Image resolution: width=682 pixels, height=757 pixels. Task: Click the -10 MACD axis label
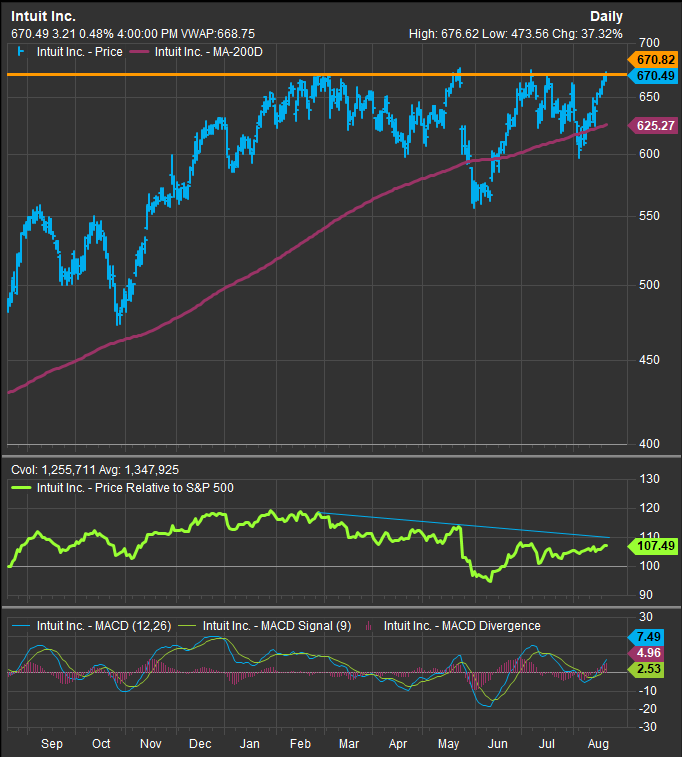[648, 691]
